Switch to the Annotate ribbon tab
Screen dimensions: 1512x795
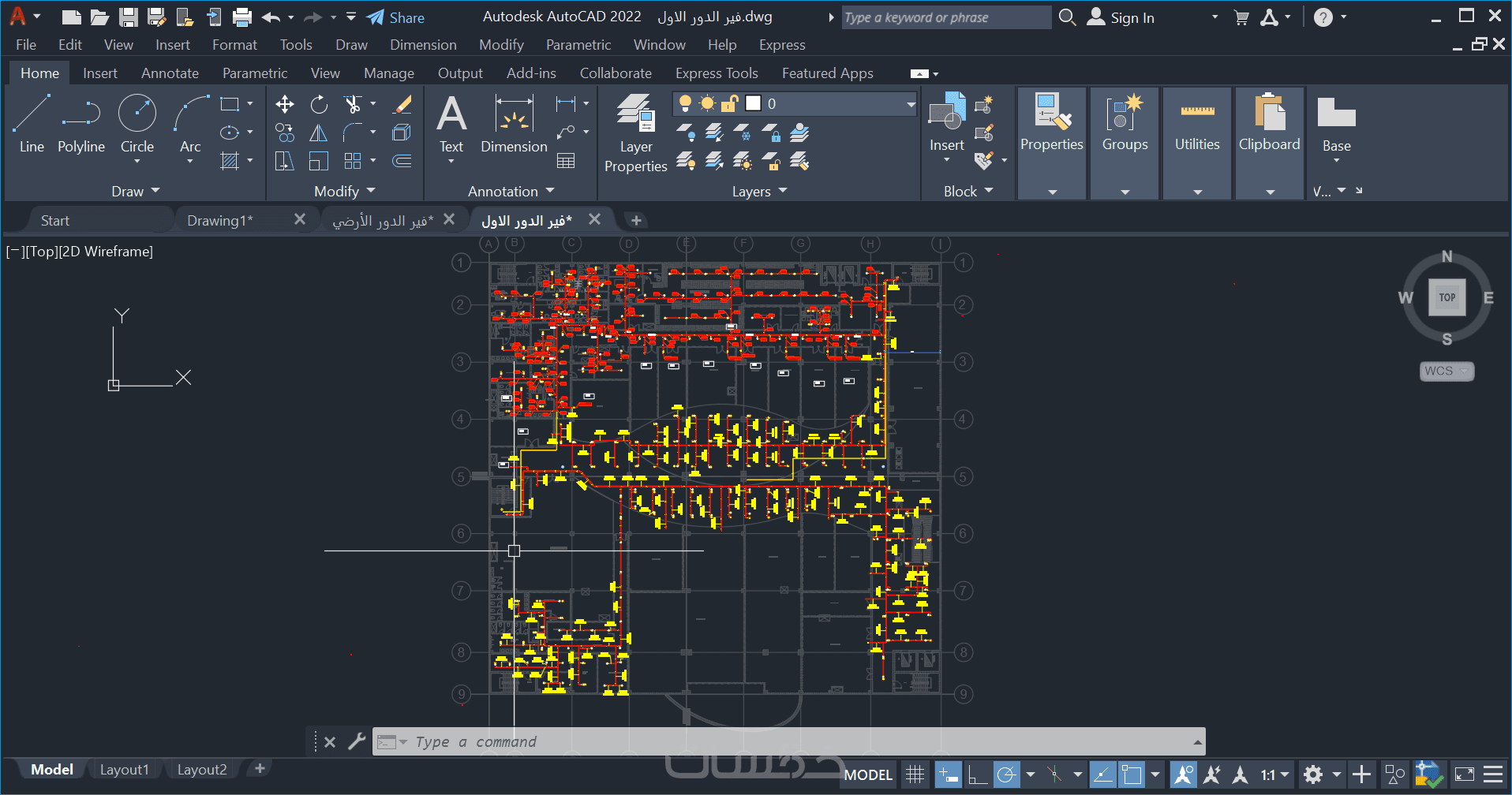coord(170,73)
